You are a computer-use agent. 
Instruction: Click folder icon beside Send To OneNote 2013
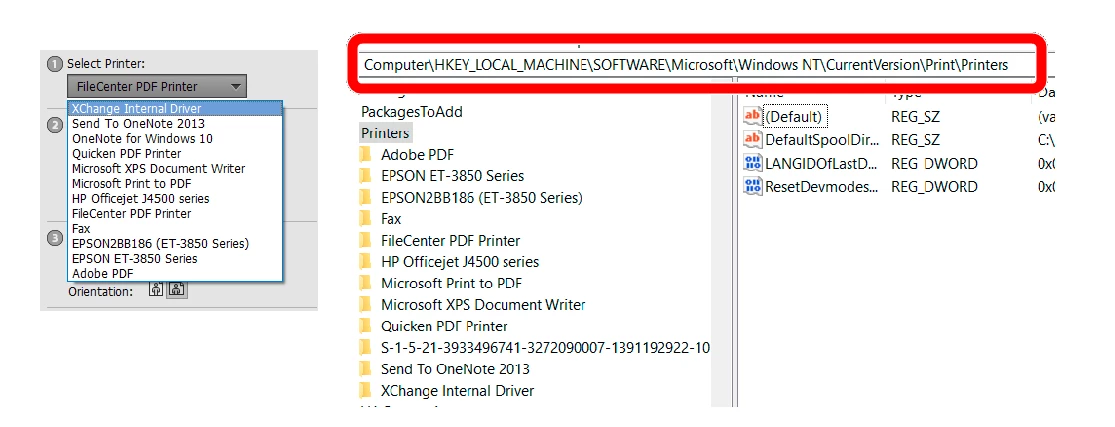click(366, 369)
